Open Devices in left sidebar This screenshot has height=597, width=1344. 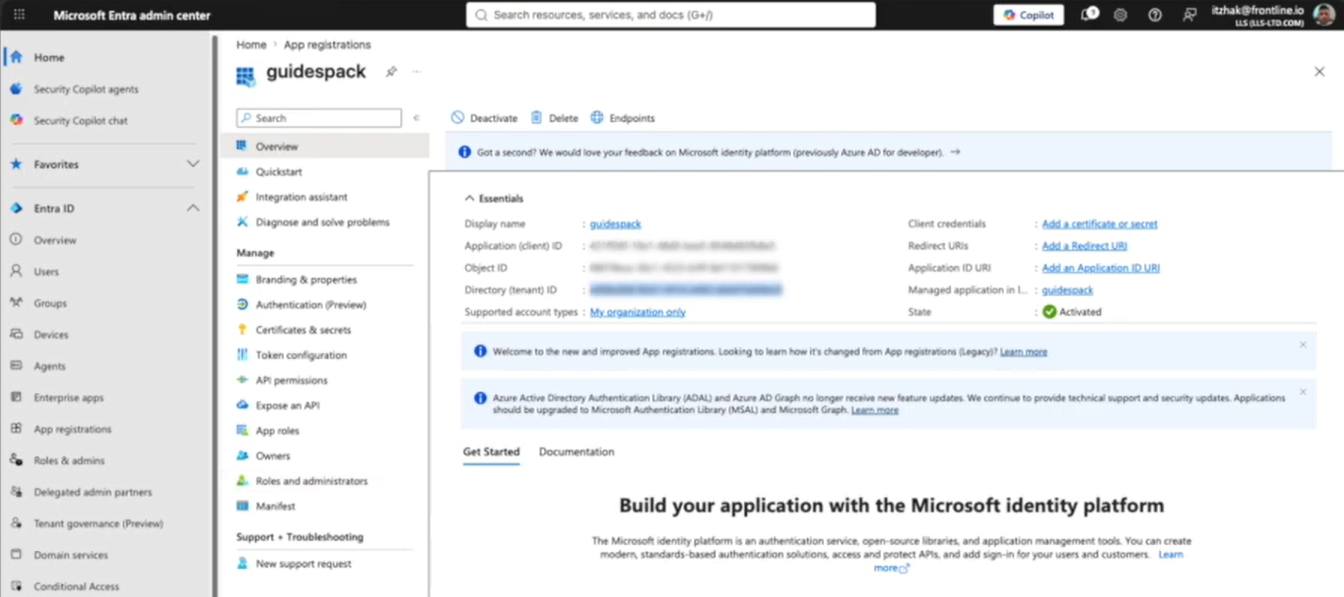(x=51, y=335)
